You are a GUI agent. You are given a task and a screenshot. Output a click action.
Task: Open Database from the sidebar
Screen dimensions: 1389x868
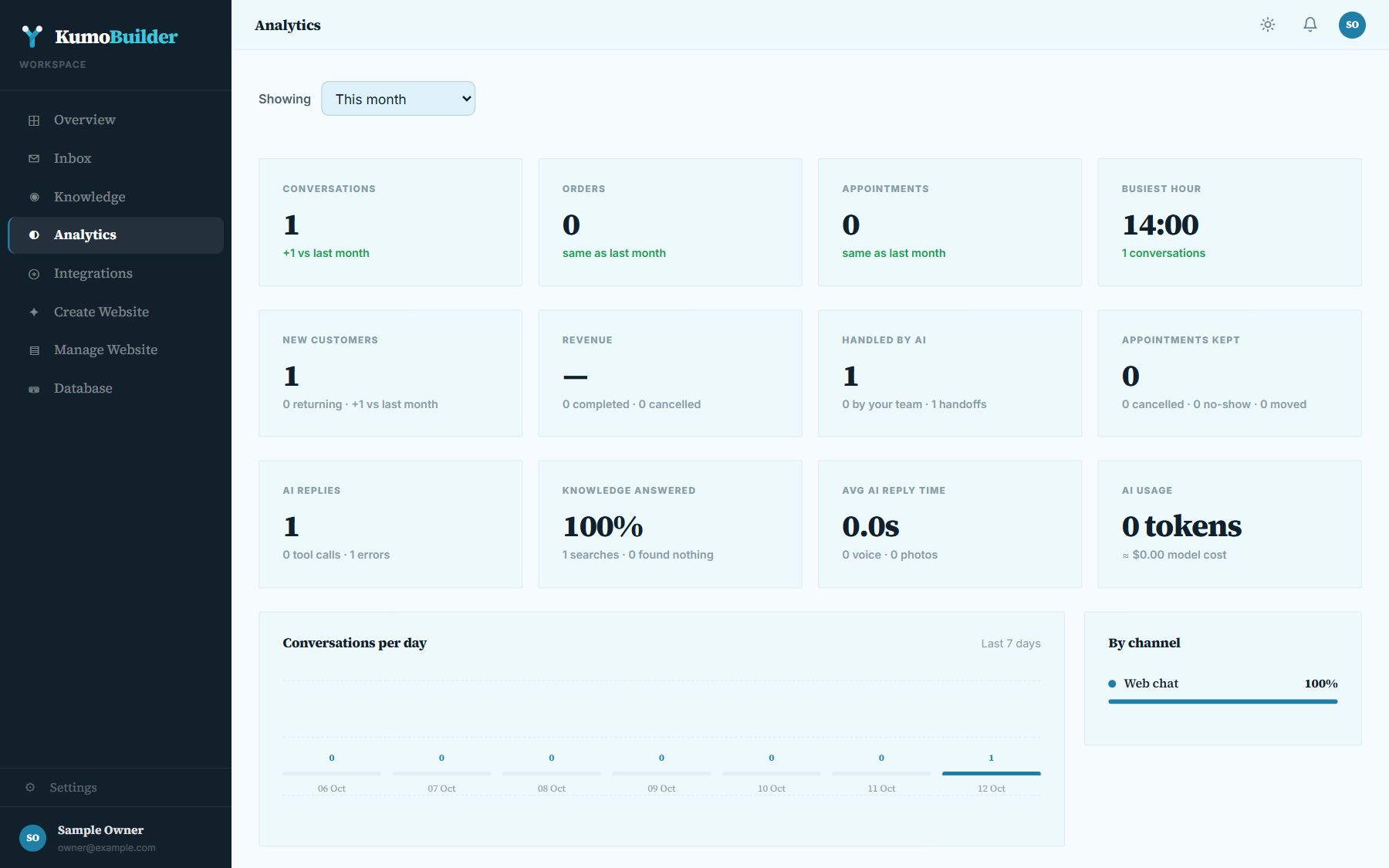click(116, 388)
